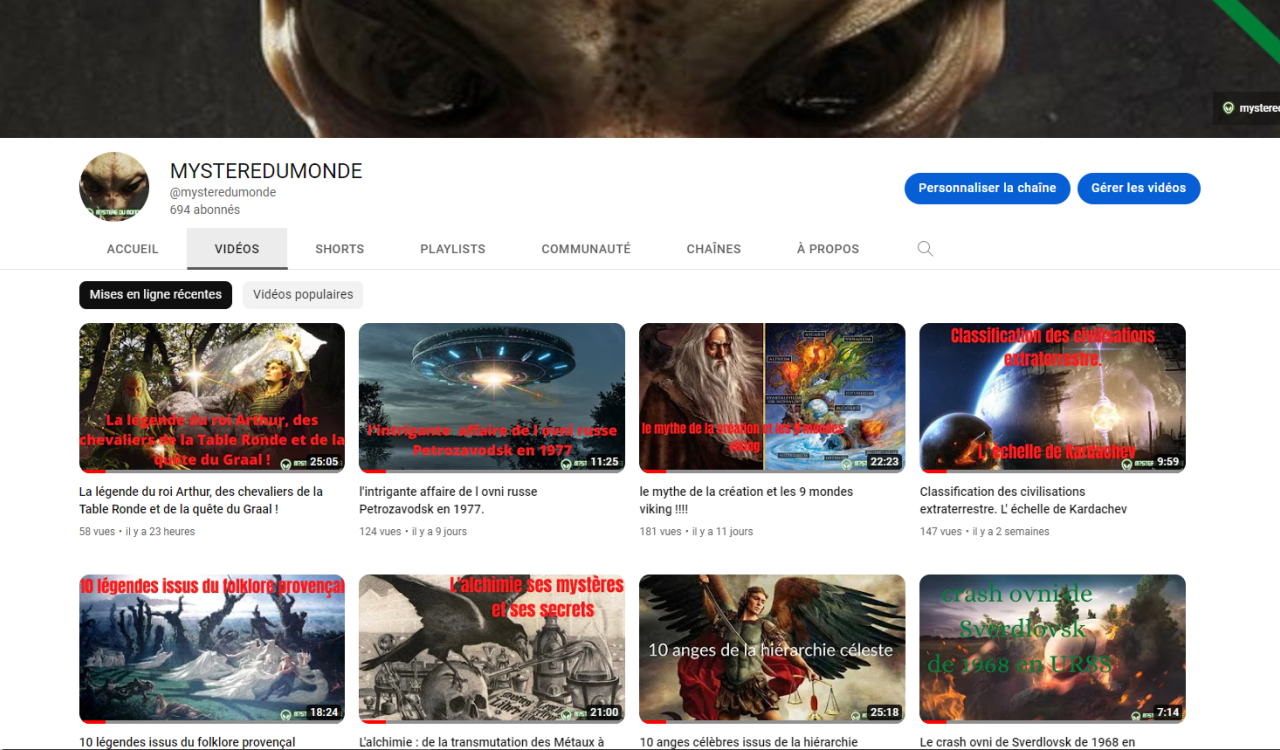1280x750 pixels.
Task: Click the 9:59 duration badge
Action: pyautogui.click(x=1168, y=463)
